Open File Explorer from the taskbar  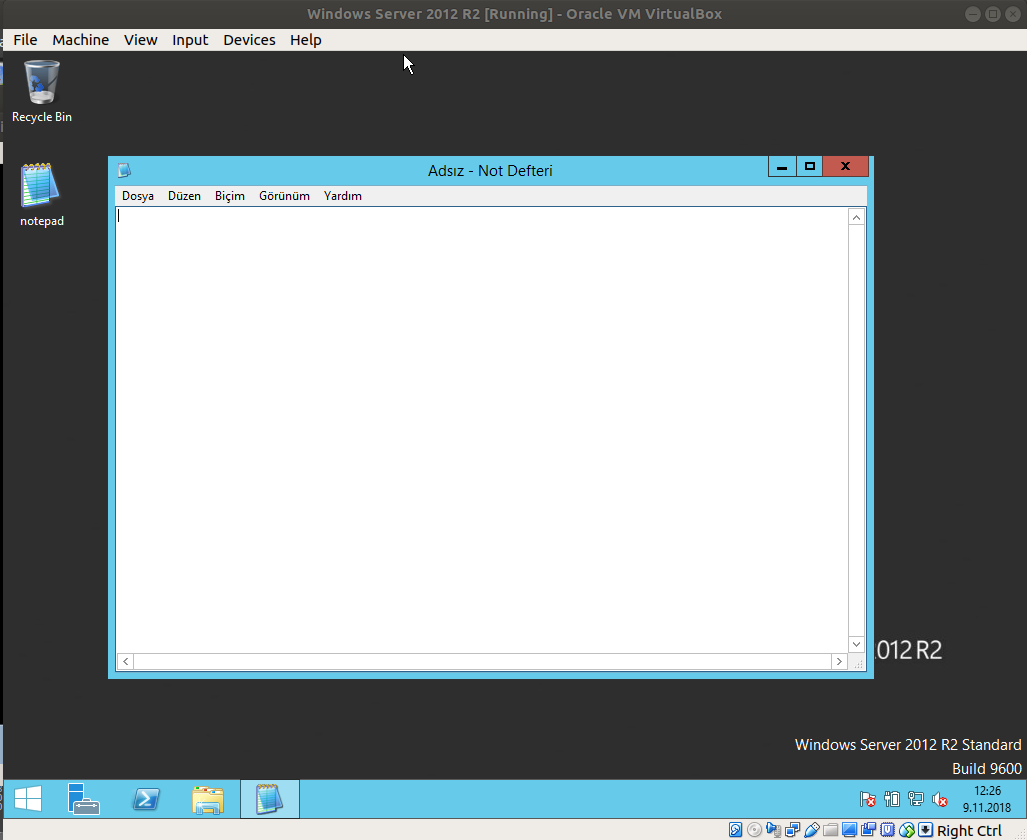point(208,799)
